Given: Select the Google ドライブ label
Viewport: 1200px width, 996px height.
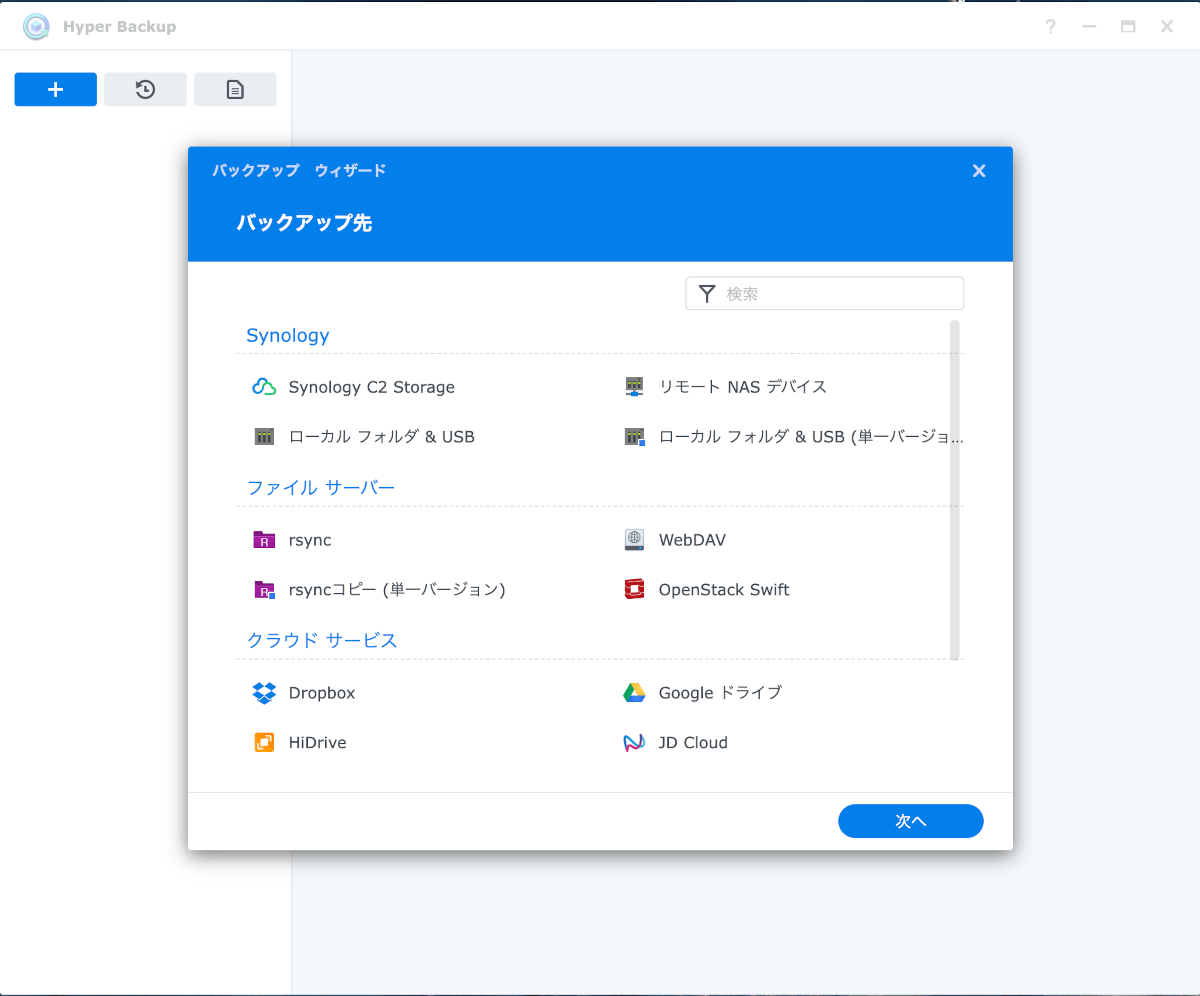Looking at the screenshot, I should (720, 693).
